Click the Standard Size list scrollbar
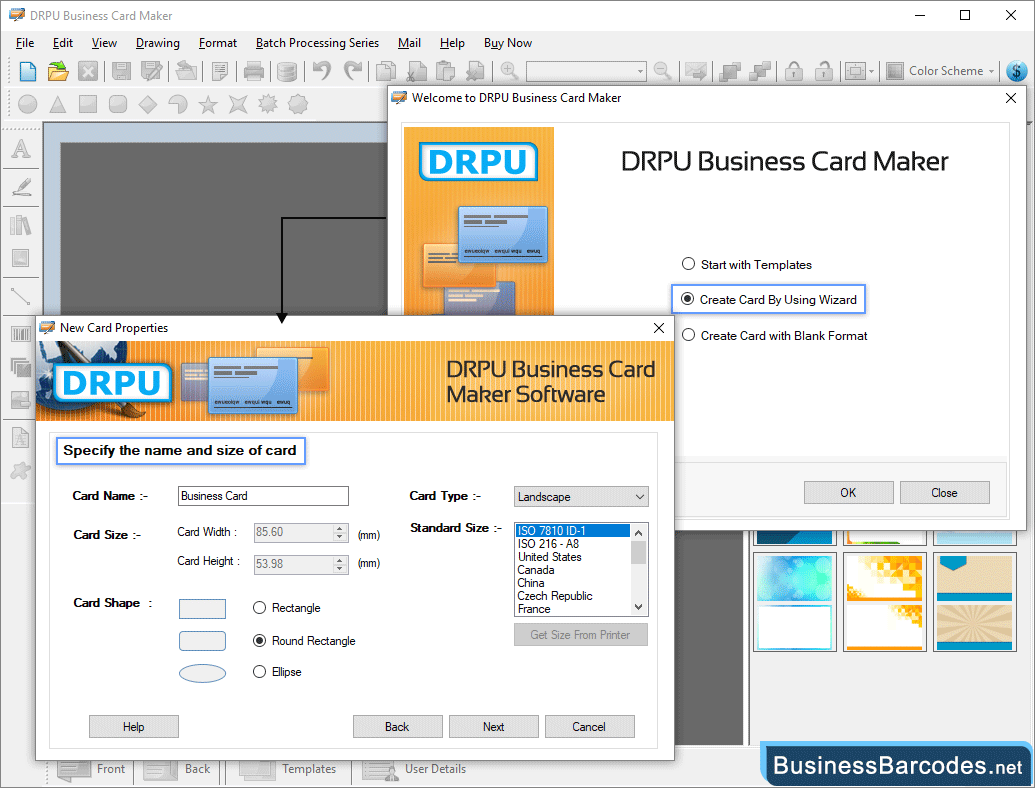Viewport: 1035px width, 788px height. pyautogui.click(x=638, y=570)
